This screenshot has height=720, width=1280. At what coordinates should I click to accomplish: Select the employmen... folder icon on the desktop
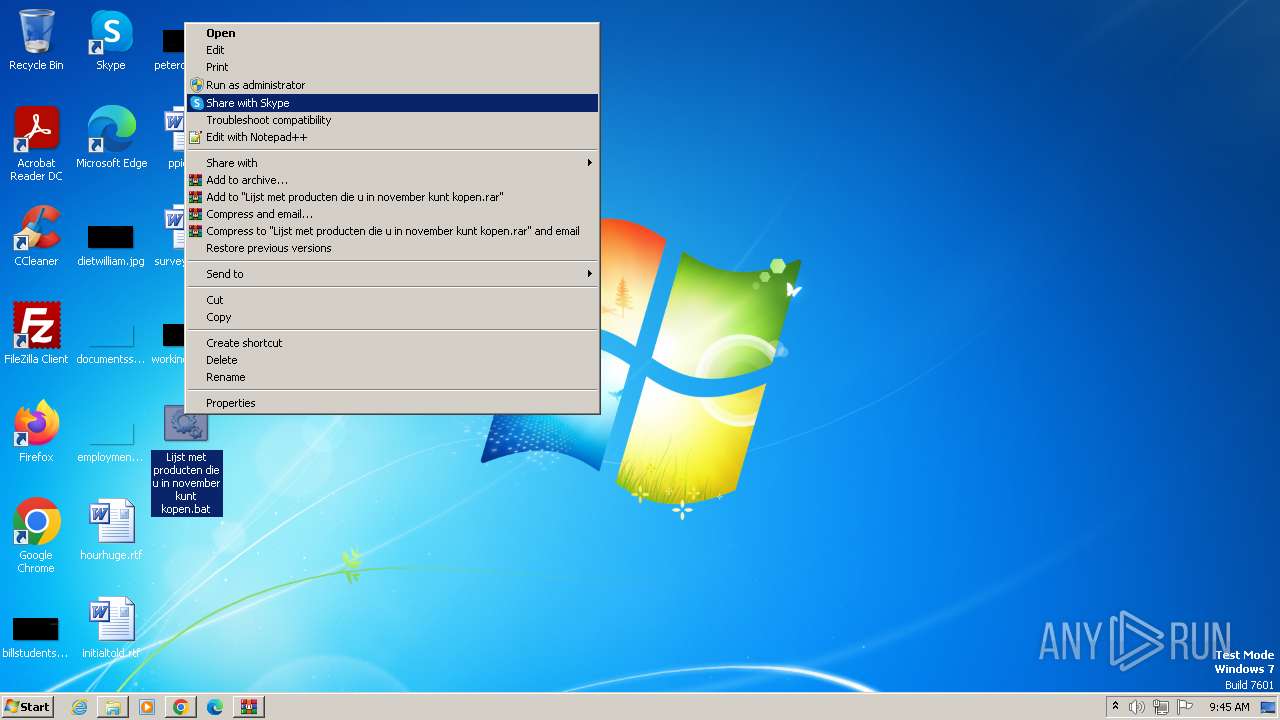coord(111,438)
